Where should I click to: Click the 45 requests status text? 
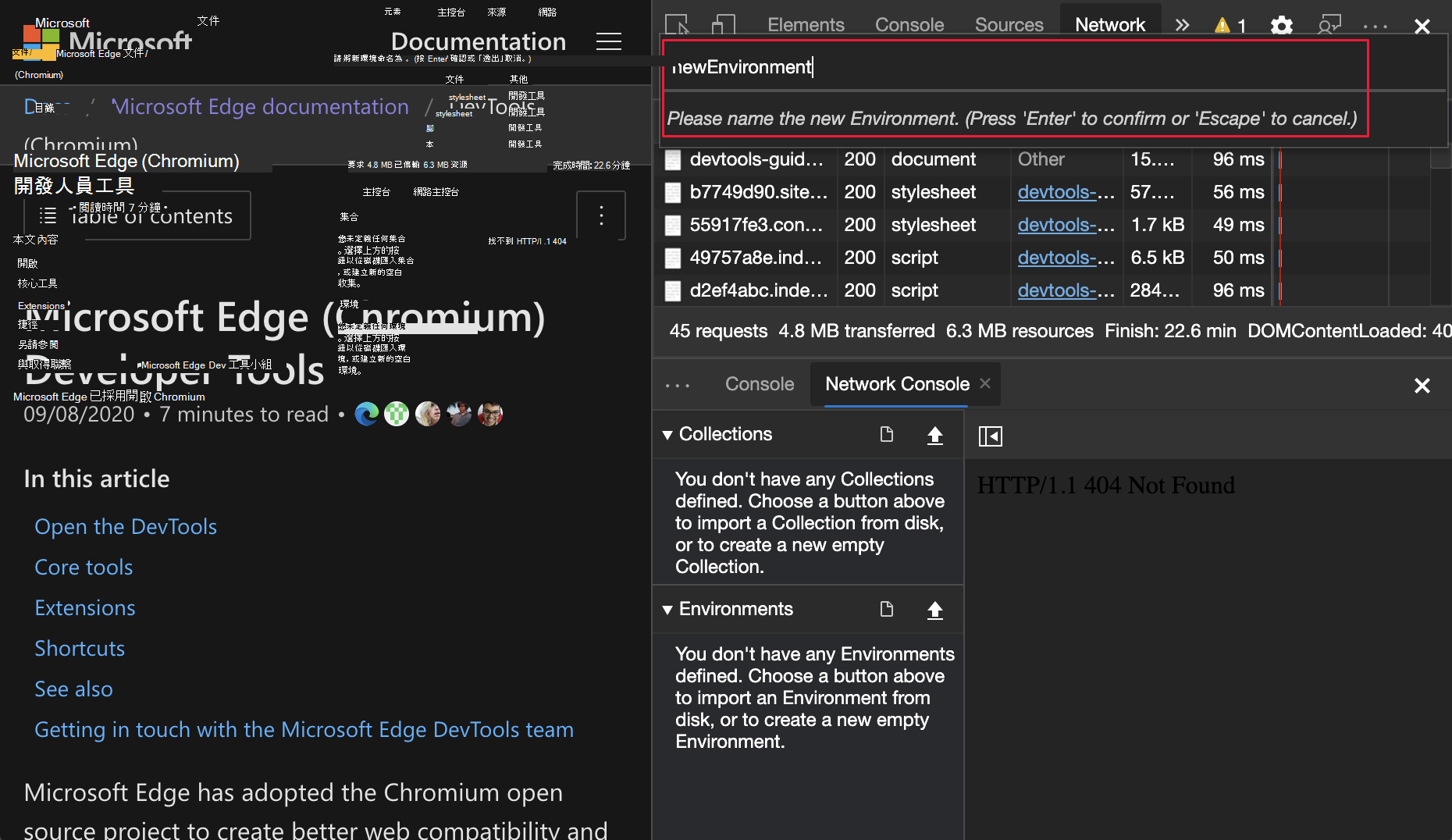click(x=718, y=331)
